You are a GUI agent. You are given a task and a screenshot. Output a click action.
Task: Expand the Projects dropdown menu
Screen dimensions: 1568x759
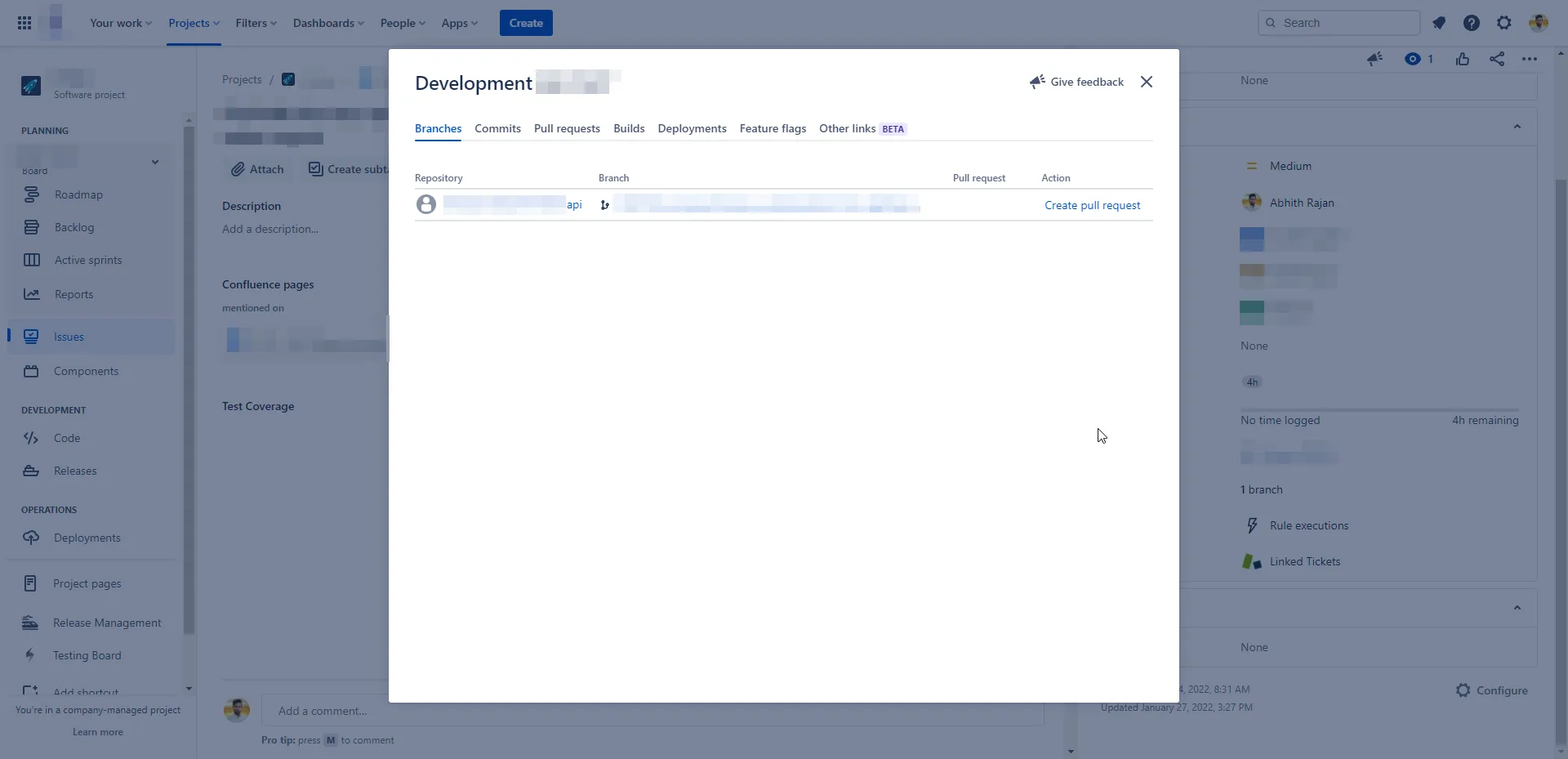pos(194,23)
